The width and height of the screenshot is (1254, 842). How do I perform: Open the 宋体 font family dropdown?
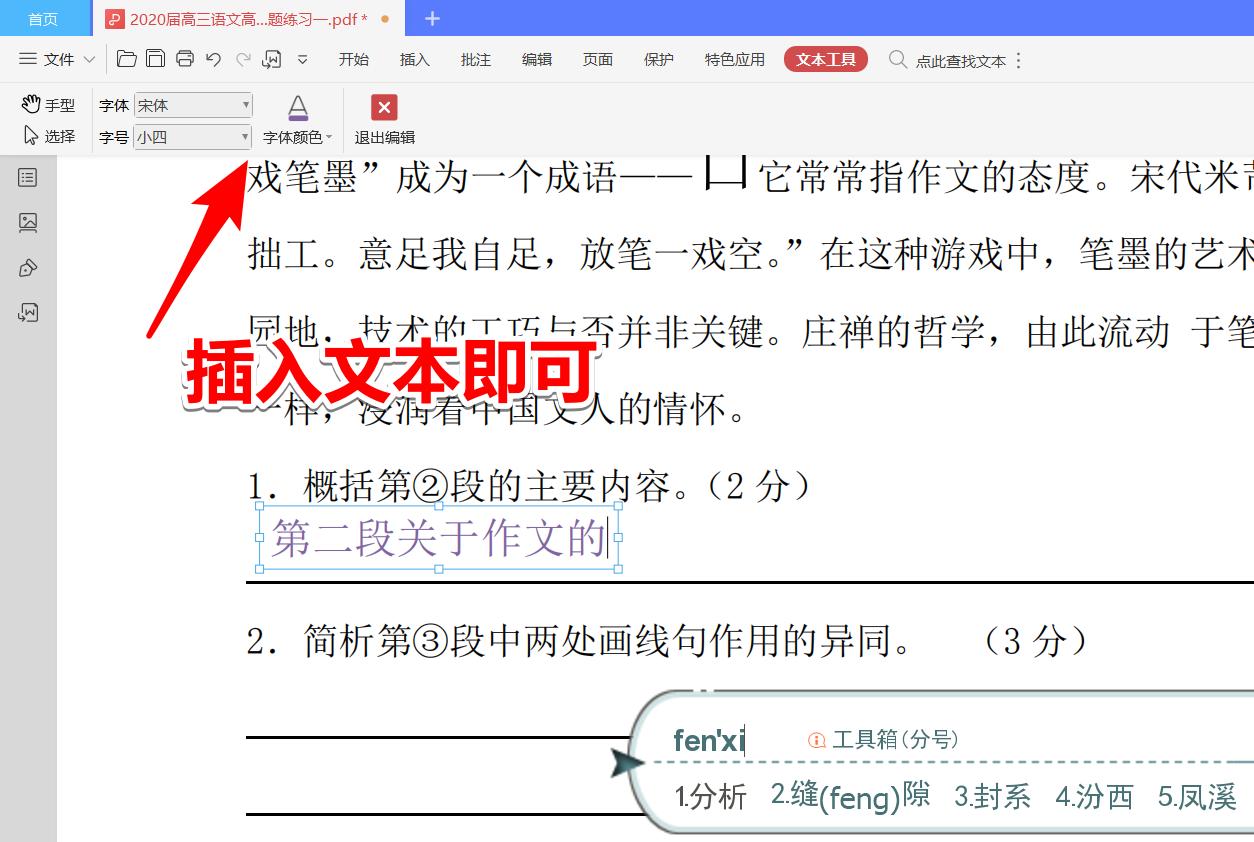click(243, 104)
